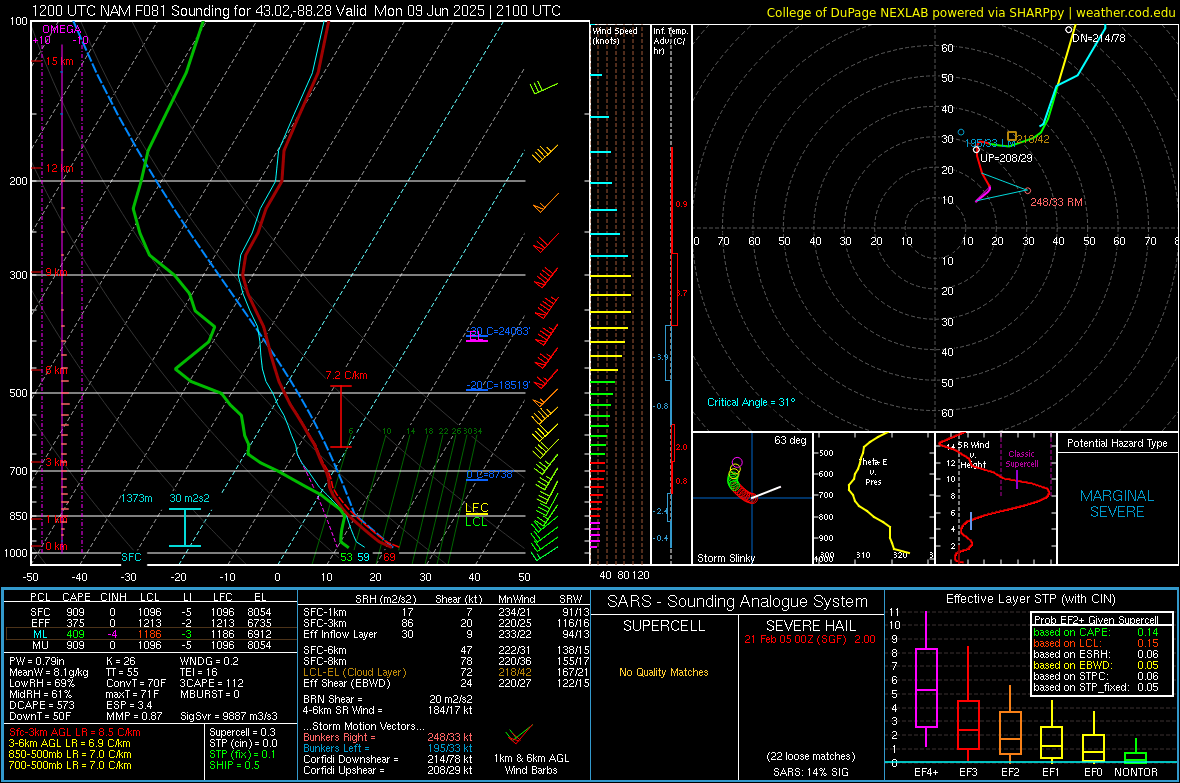
Task: Click the DN=214/78 hodograph label
Action: (1099, 38)
